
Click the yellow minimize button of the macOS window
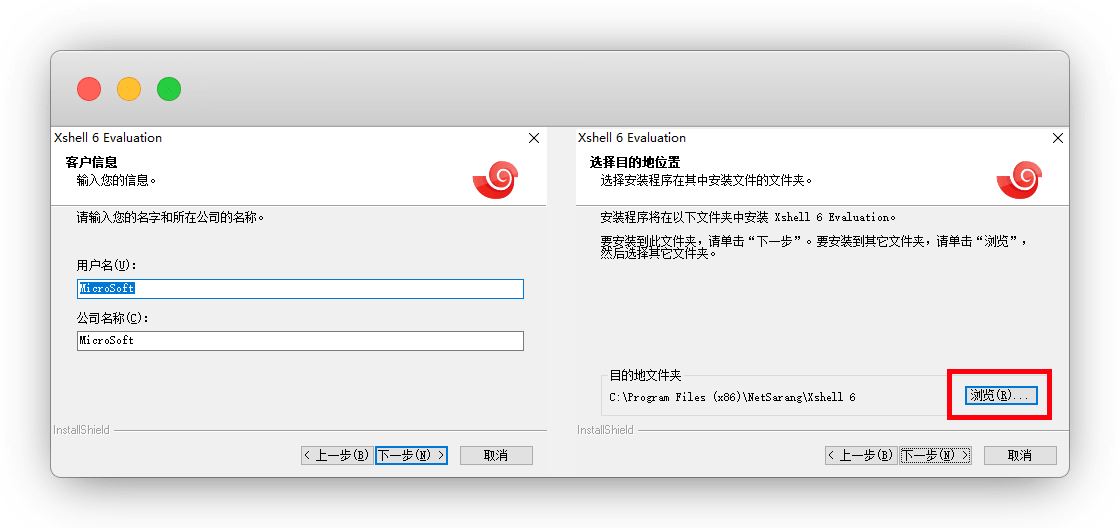129,89
